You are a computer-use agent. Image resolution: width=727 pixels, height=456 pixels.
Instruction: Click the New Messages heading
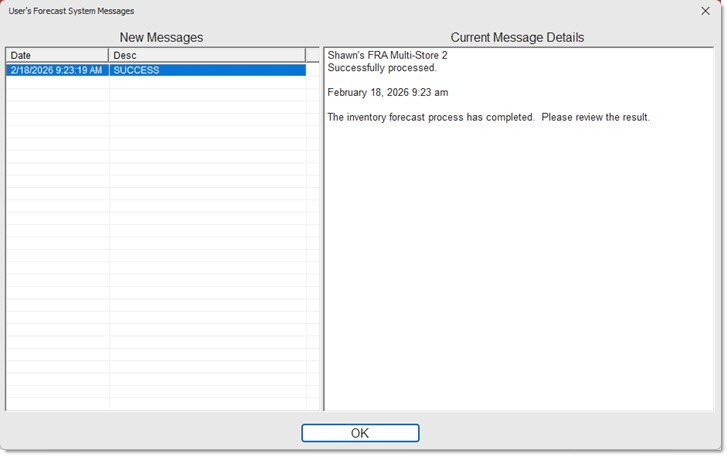161,37
